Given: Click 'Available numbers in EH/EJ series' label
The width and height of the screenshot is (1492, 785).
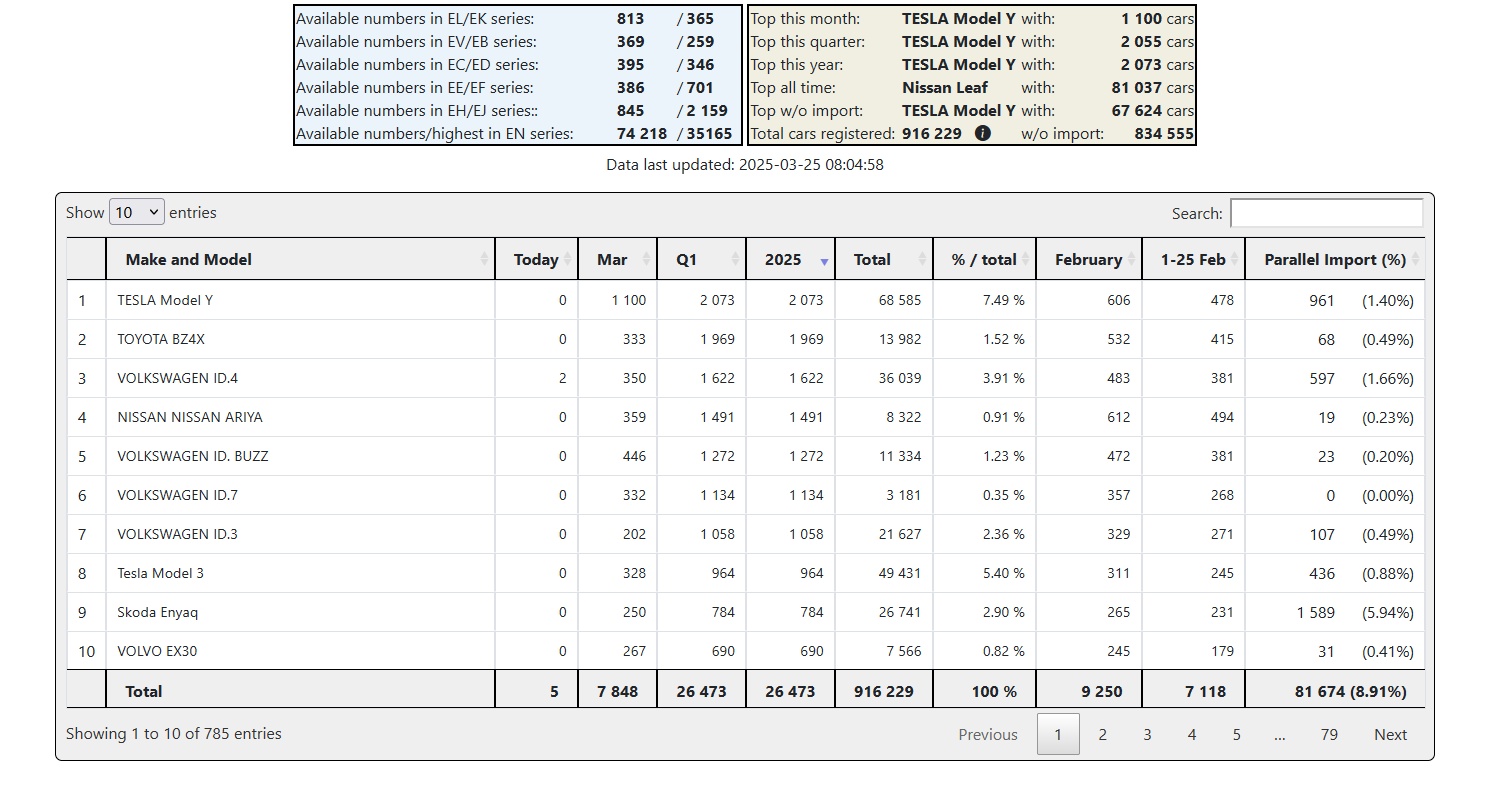Looking at the screenshot, I should pos(417,110).
